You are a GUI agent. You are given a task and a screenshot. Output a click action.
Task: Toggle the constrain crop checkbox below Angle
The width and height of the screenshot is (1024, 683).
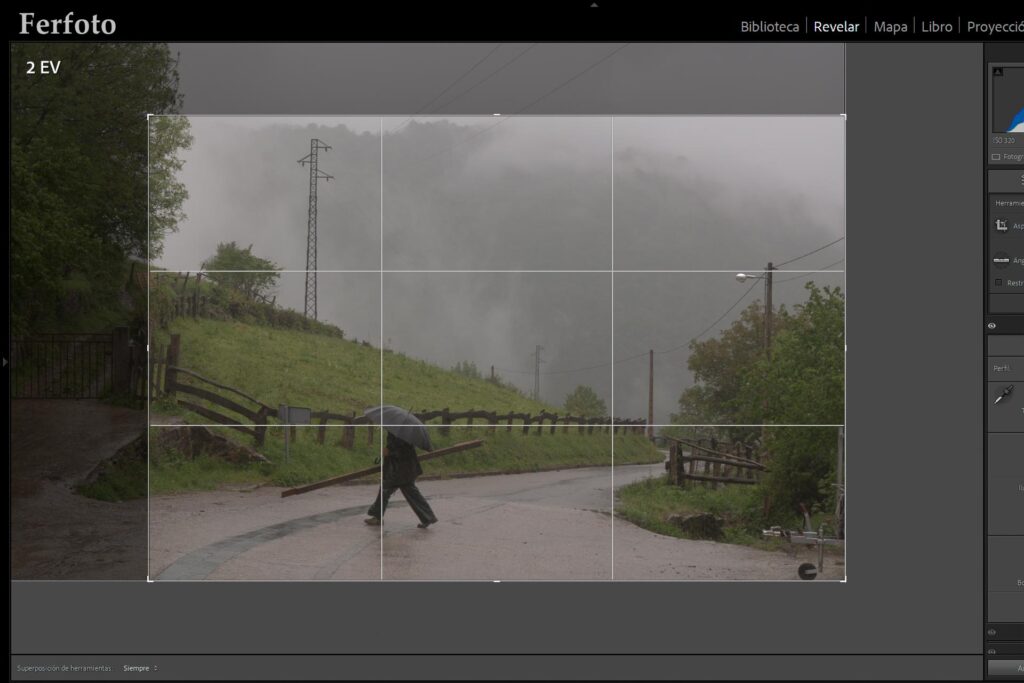[999, 283]
